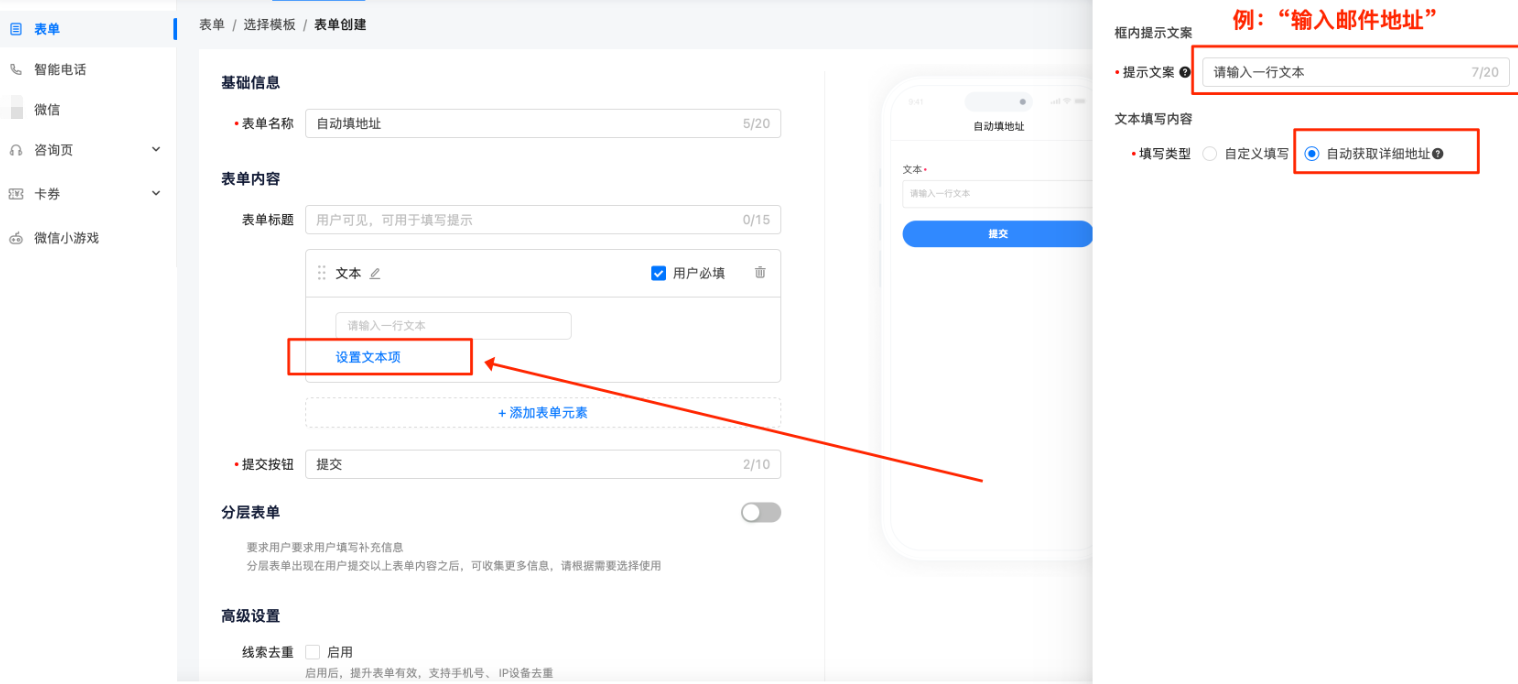Click the 微信小游戏 gamepad icon
Screen dimensions: 1518x684
coord(16,238)
